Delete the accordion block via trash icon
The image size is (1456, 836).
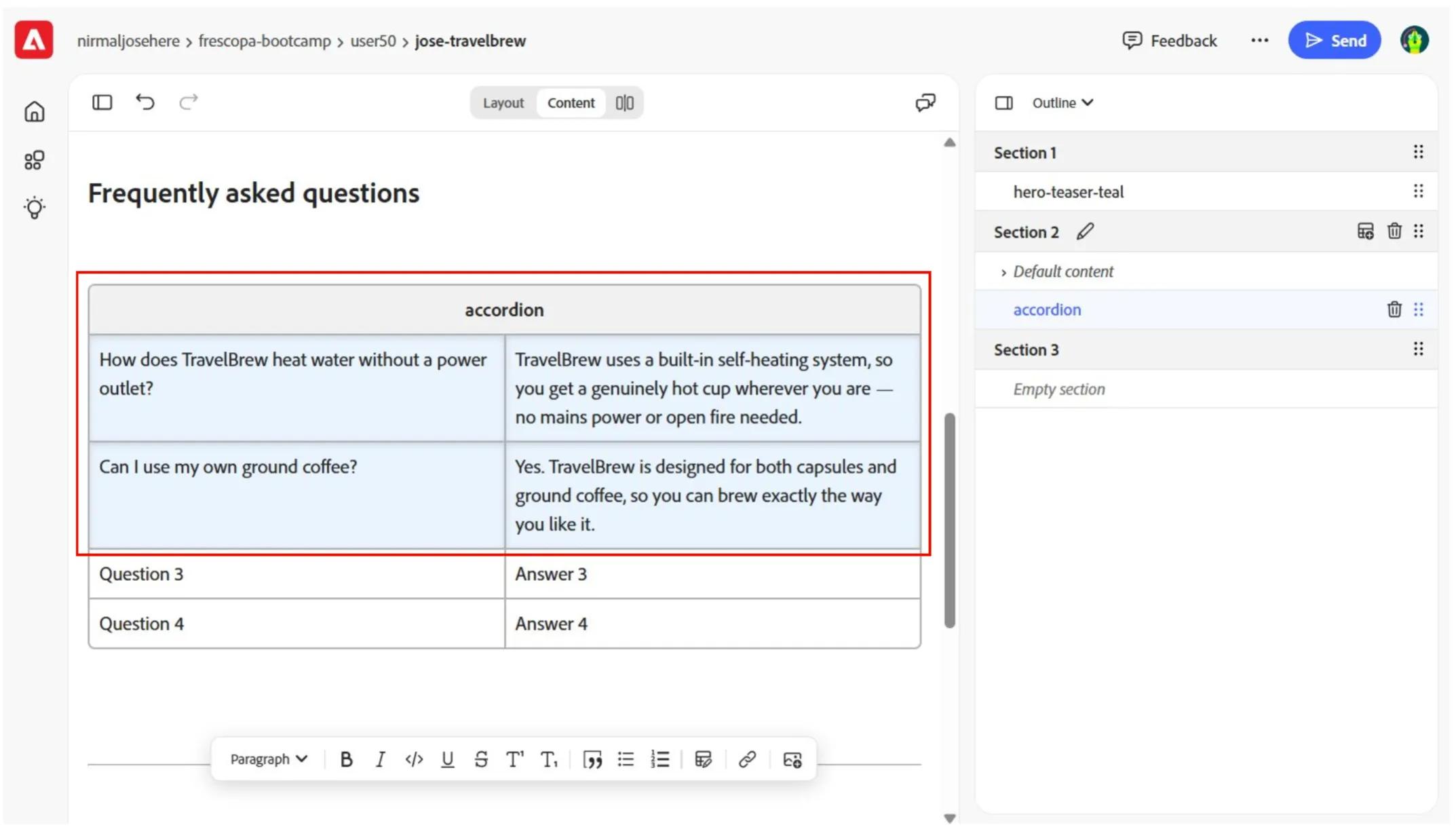pyautogui.click(x=1394, y=309)
